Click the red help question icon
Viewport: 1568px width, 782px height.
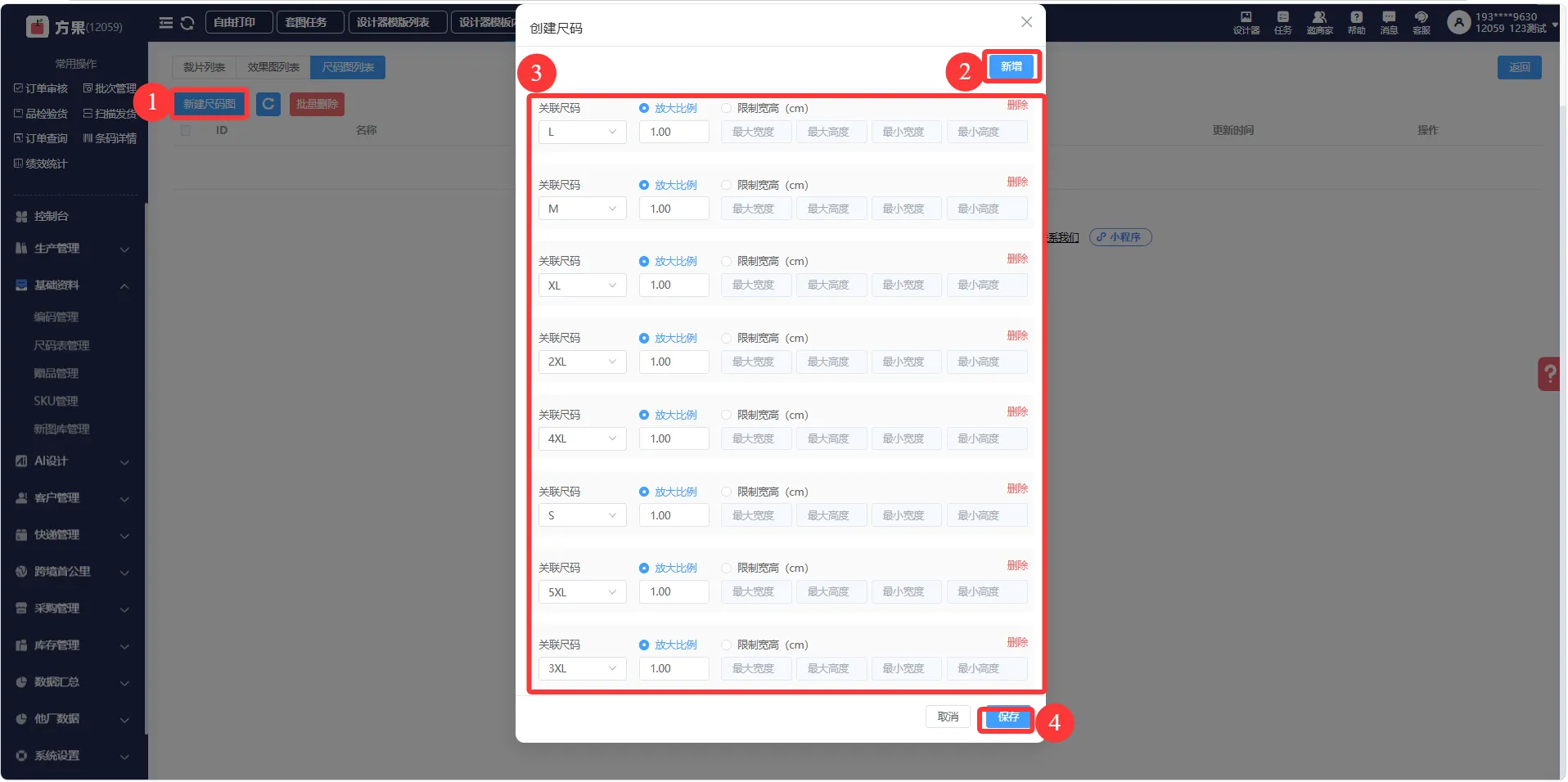click(1549, 374)
